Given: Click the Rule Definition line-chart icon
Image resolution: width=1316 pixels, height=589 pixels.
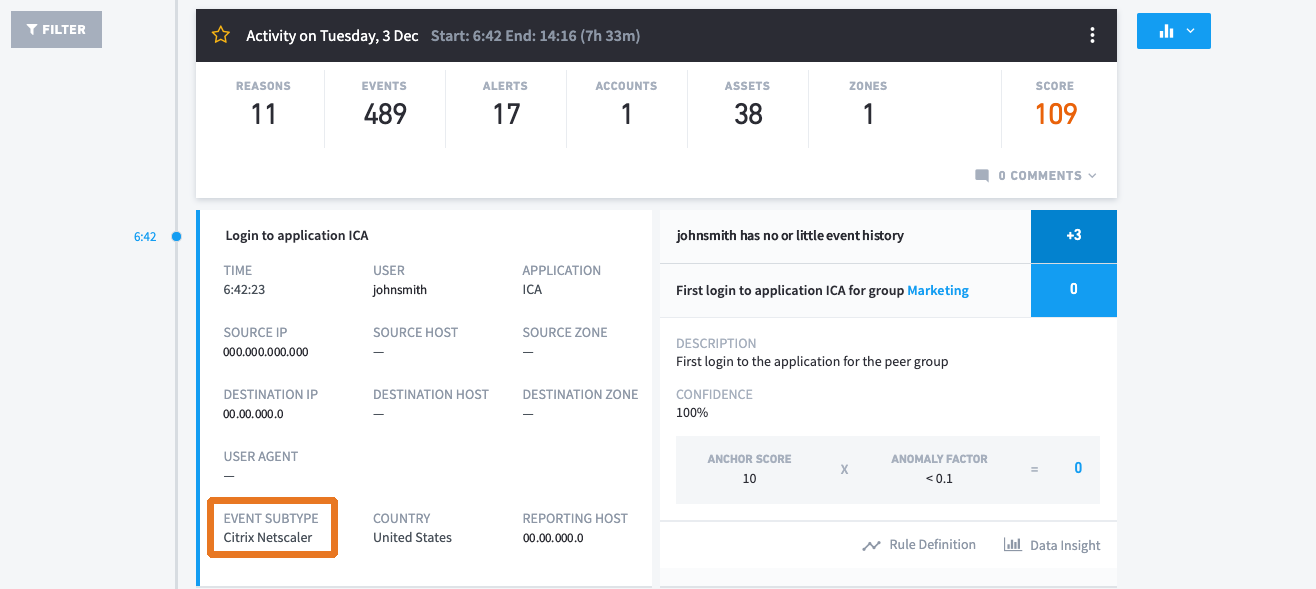Looking at the screenshot, I should [871, 545].
